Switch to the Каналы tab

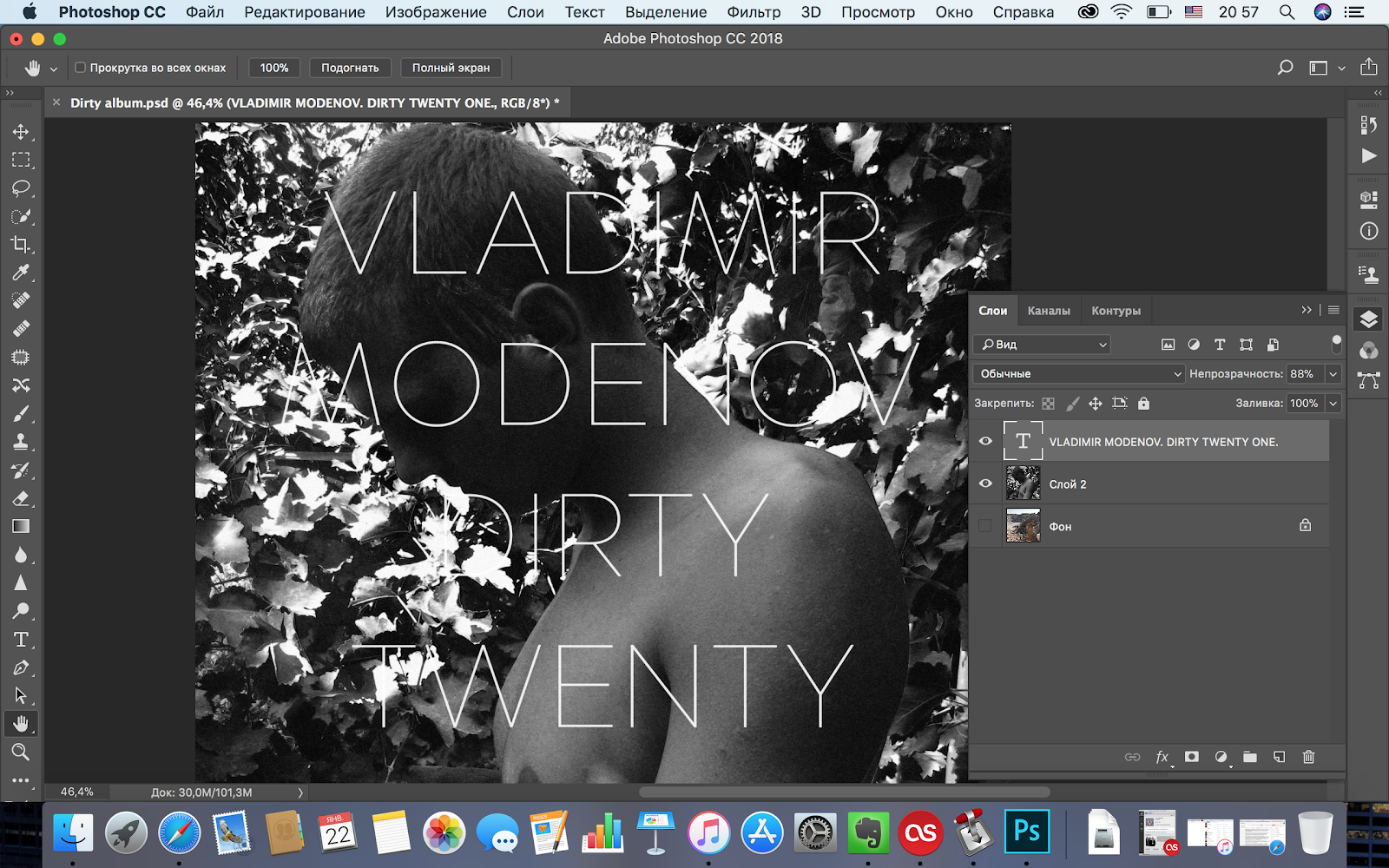click(x=1049, y=311)
